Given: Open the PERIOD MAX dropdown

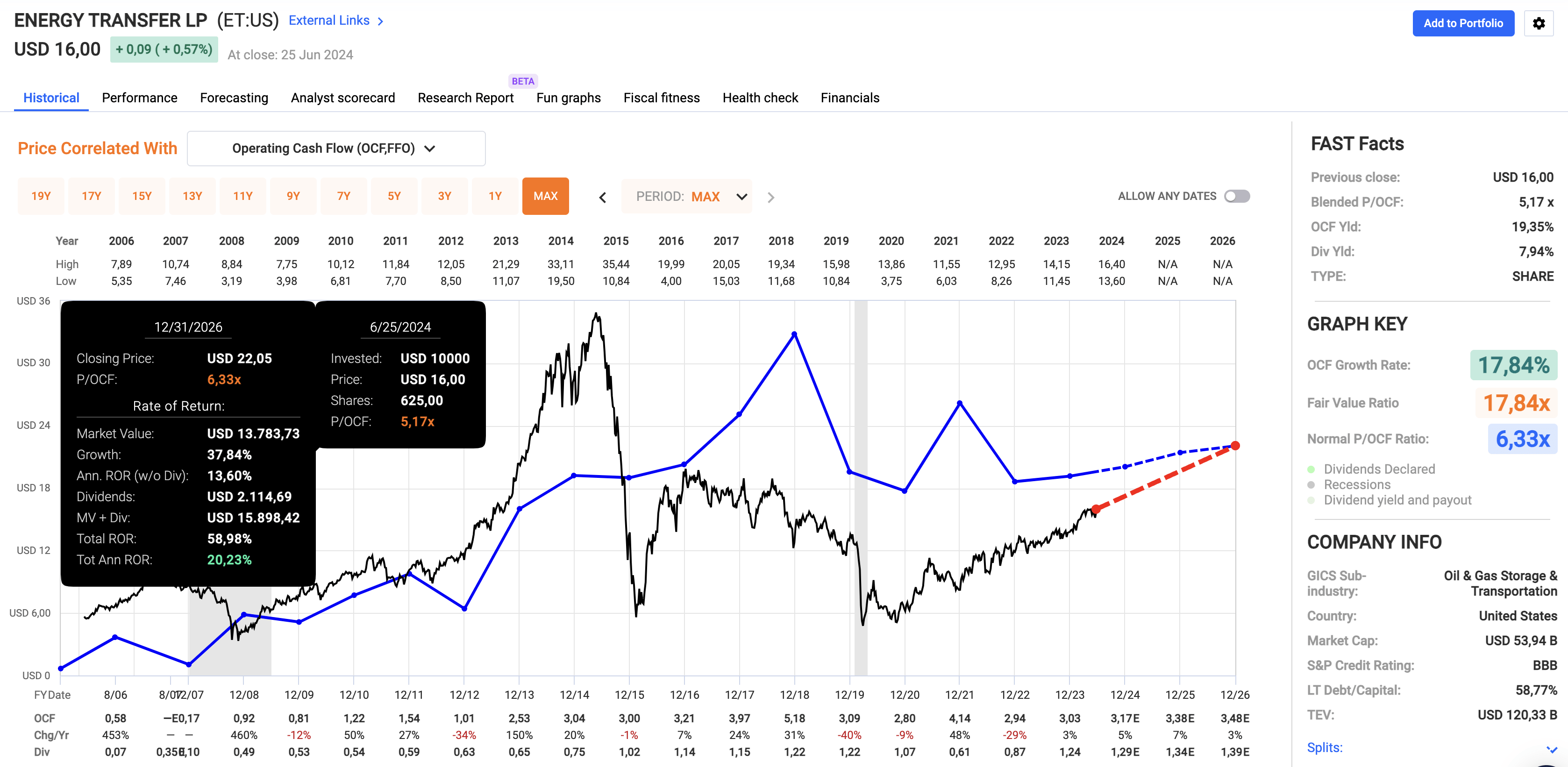Looking at the screenshot, I should pos(687,197).
